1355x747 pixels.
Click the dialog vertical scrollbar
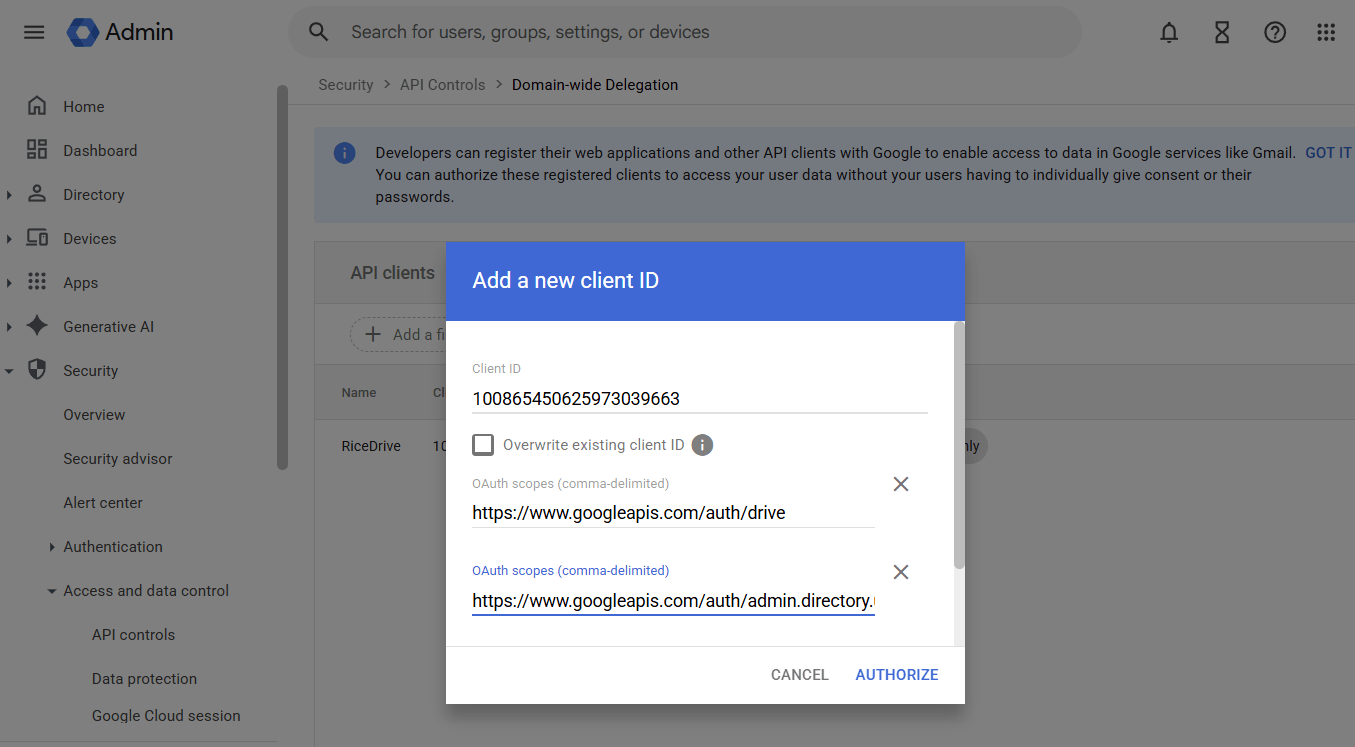(959, 445)
